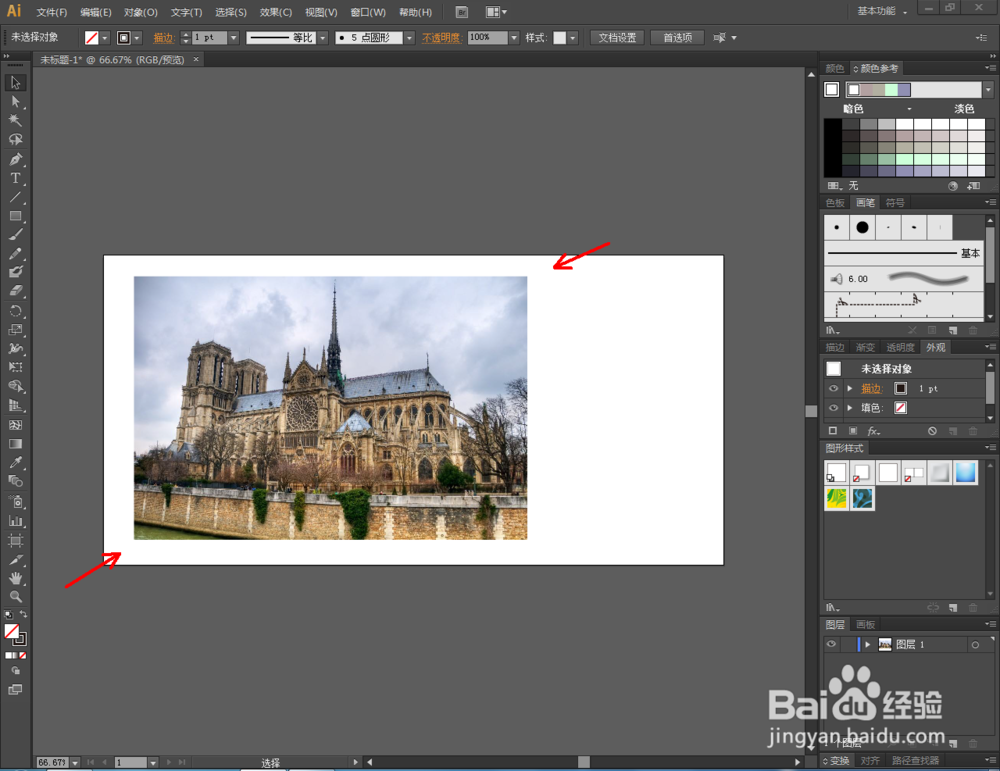Select the Gradient tool

(x=15, y=444)
